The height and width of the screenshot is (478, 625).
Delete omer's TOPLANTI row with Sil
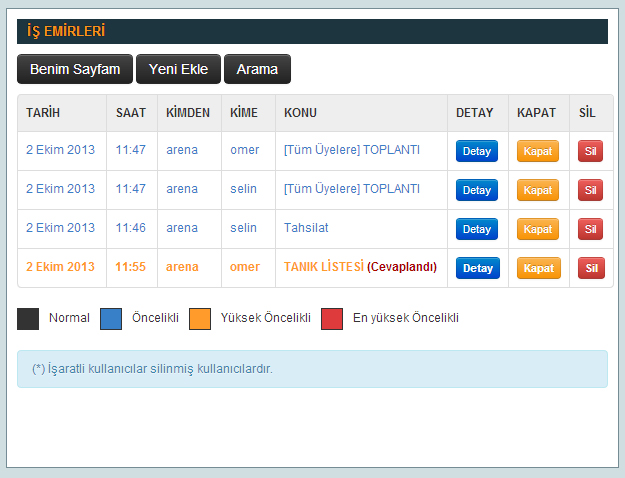click(x=590, y=151)
